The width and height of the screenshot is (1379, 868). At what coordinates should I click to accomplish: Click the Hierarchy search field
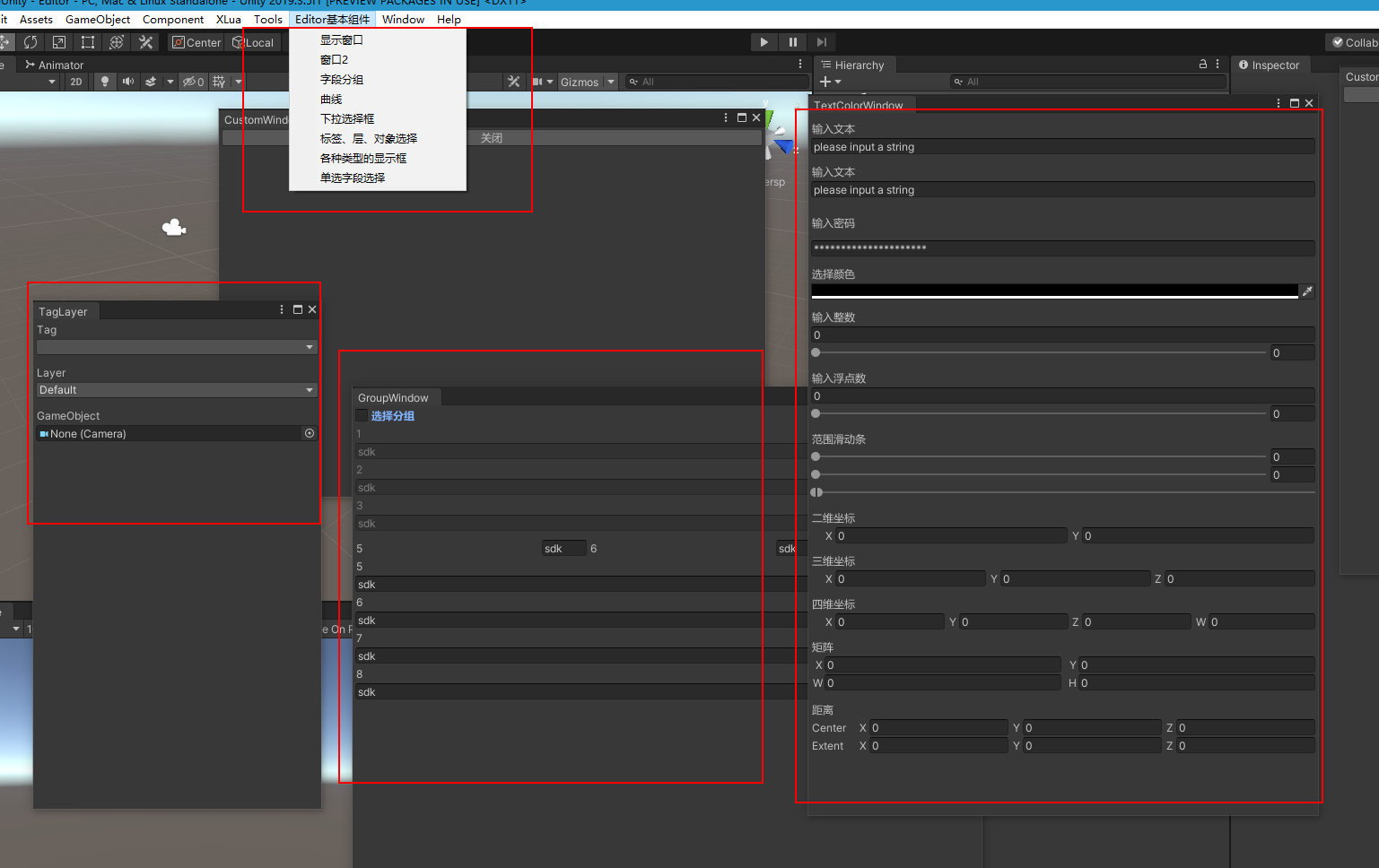pyautogui.click(x=1087, y=82)
